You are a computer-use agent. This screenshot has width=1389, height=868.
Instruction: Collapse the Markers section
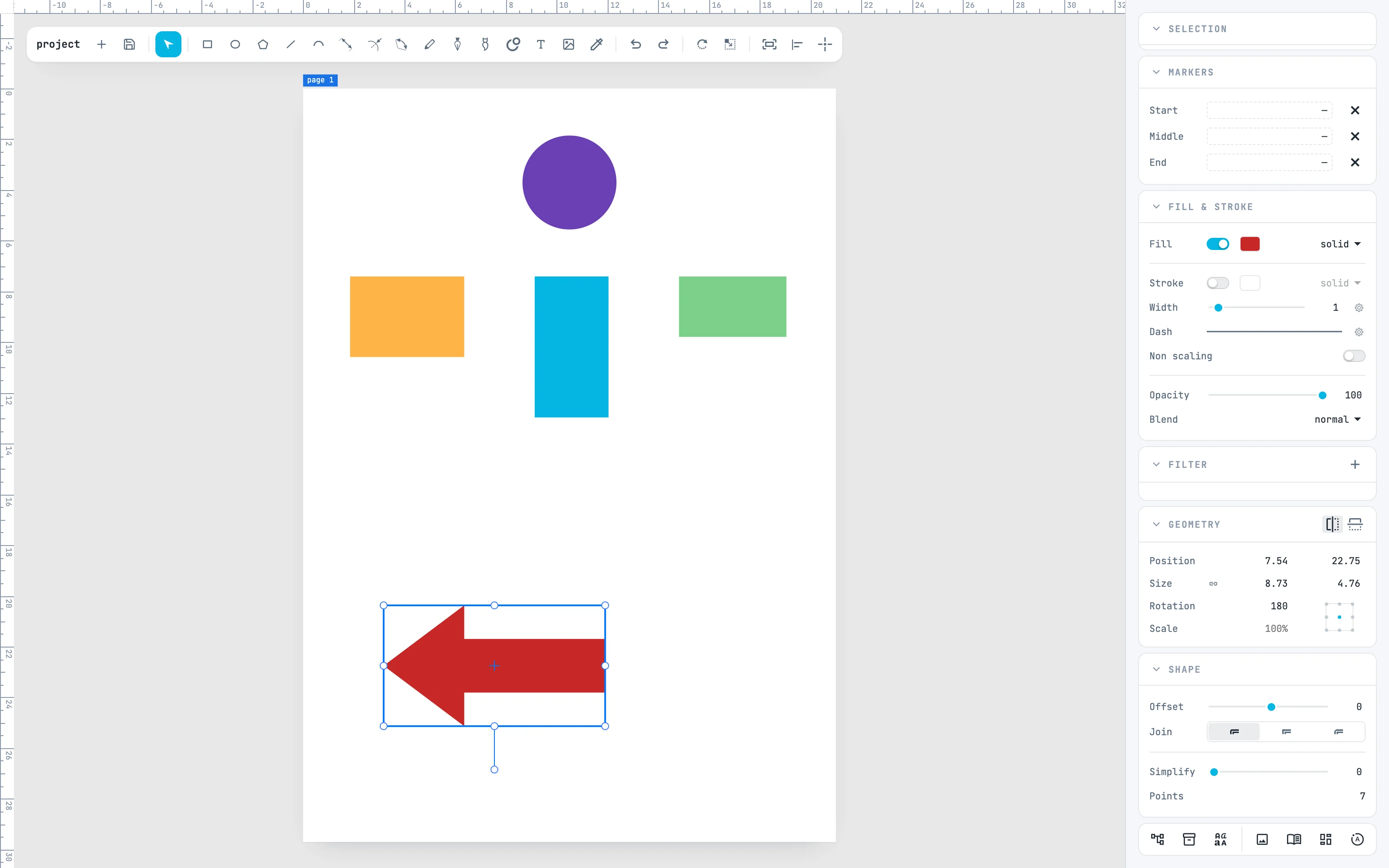click(1156, 72)
